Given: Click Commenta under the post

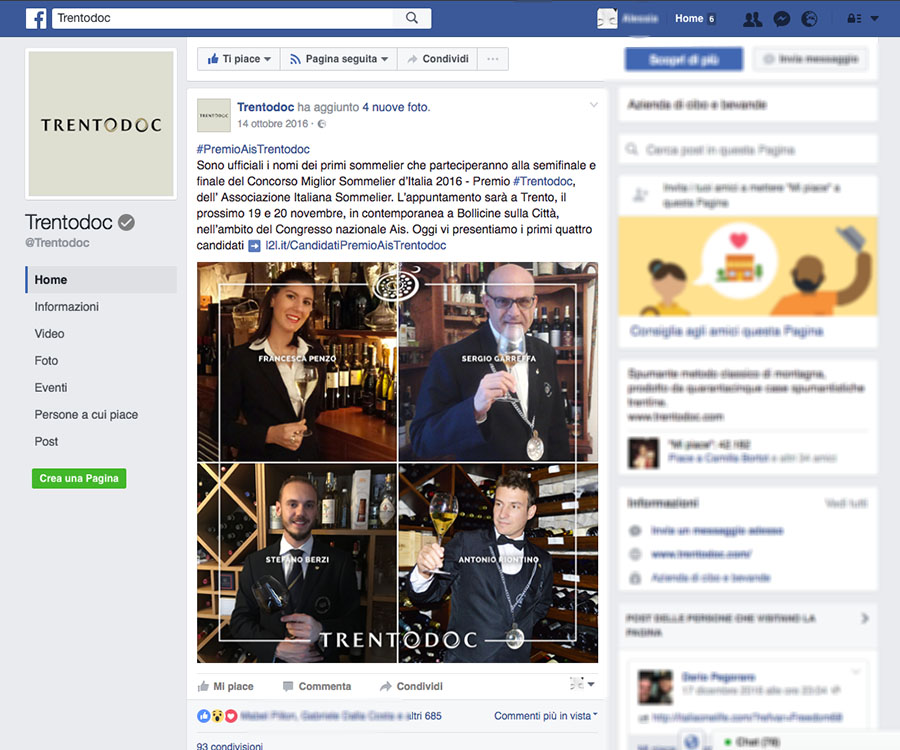Looking at the screenshot, I should point(317,686).
